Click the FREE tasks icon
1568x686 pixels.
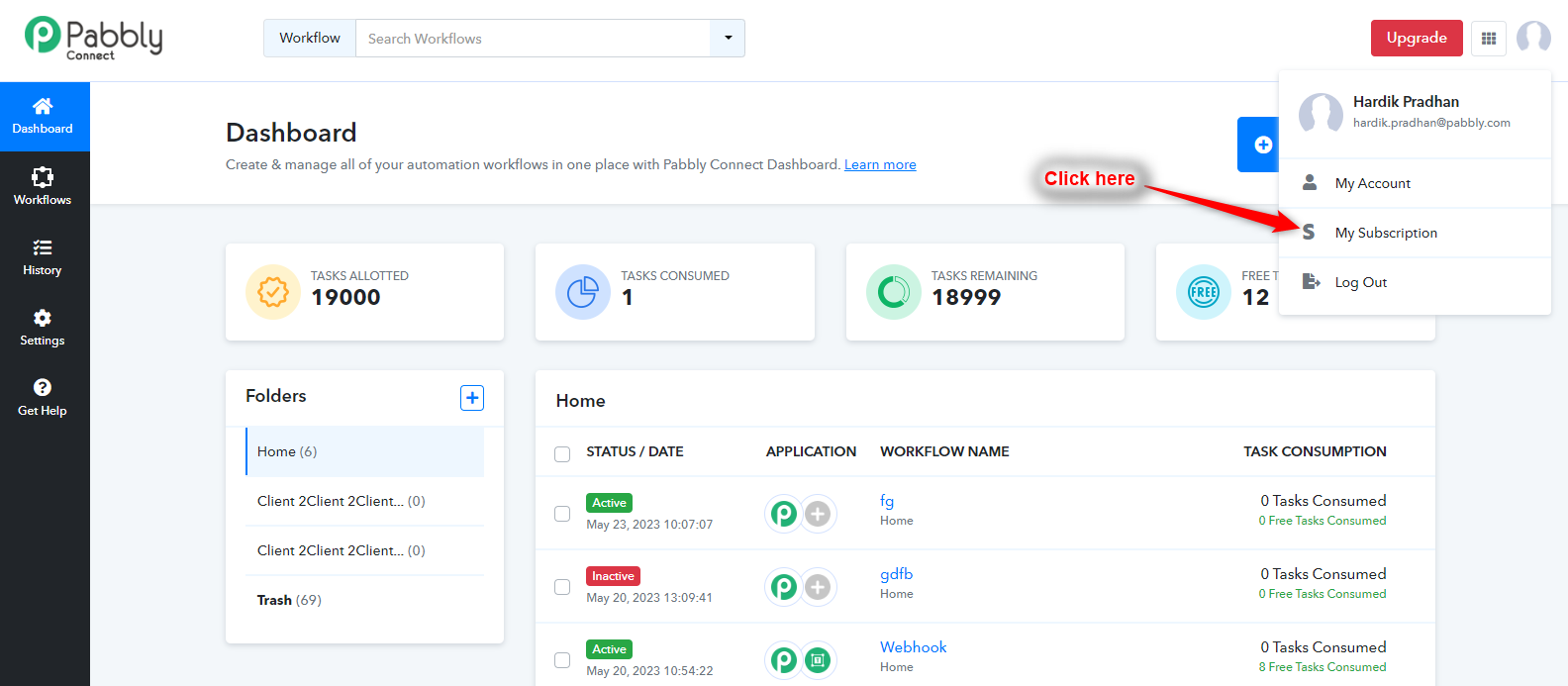point(1204,292)
